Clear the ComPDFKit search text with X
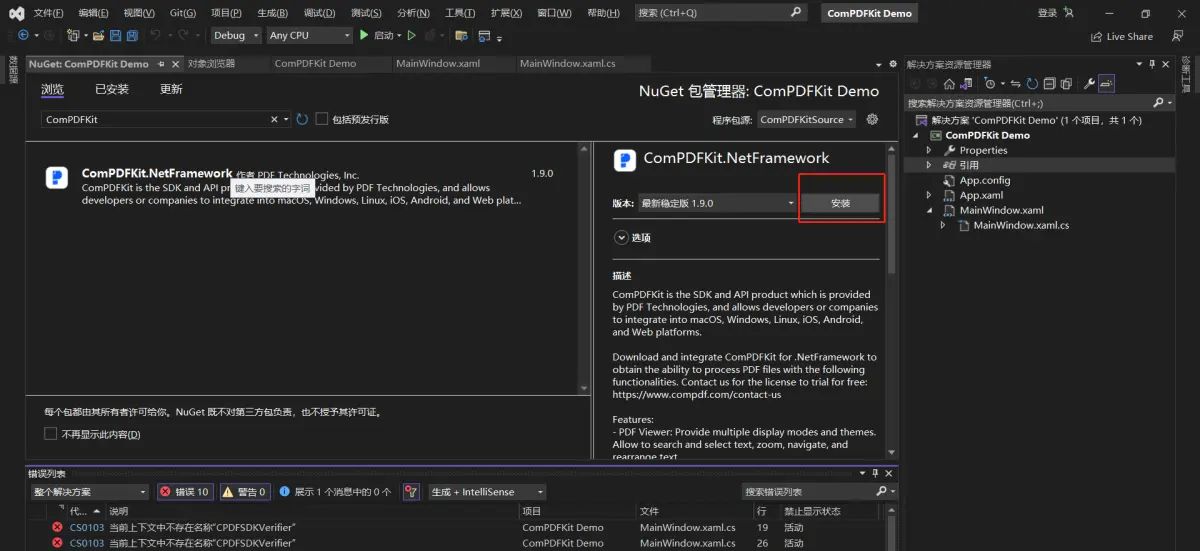This screenshot has height=551, width=1200. [x=275, y=119]
